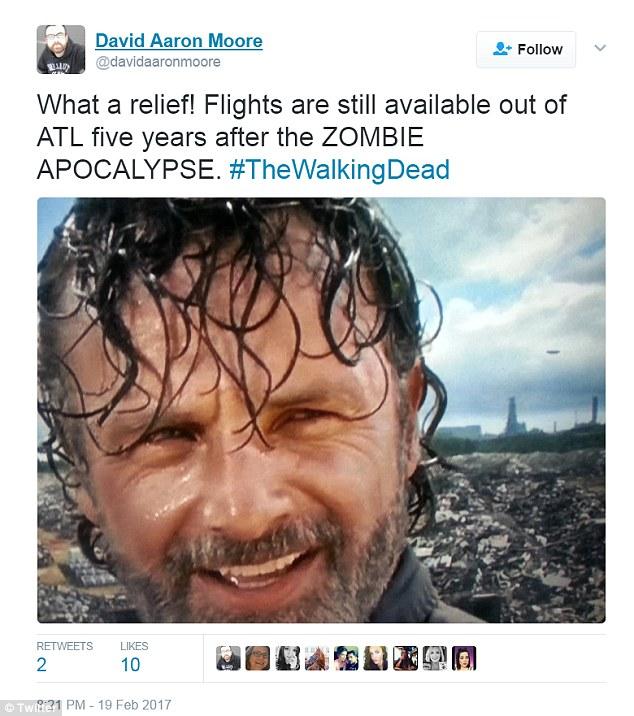
Task: Open David Aaron Moore's profile picture
Action: (61, 49)
